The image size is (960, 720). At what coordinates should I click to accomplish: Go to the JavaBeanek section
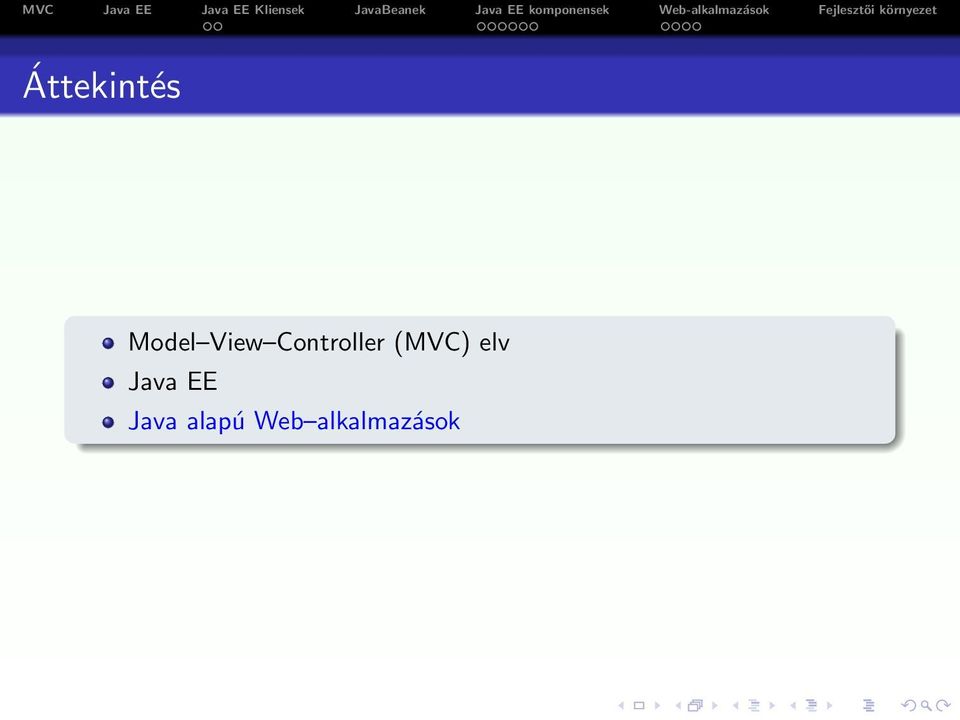[390, 10]
